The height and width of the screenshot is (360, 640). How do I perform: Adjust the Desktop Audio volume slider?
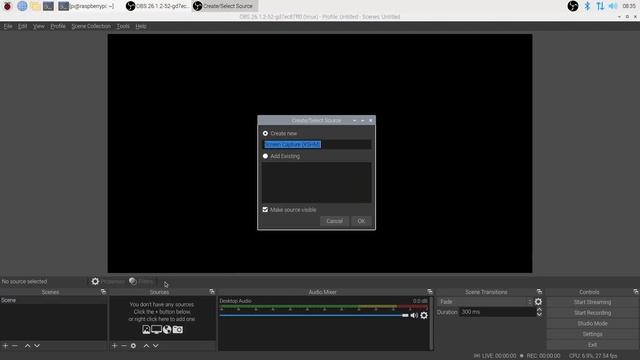pyautogui.click(x=314, y=315)
